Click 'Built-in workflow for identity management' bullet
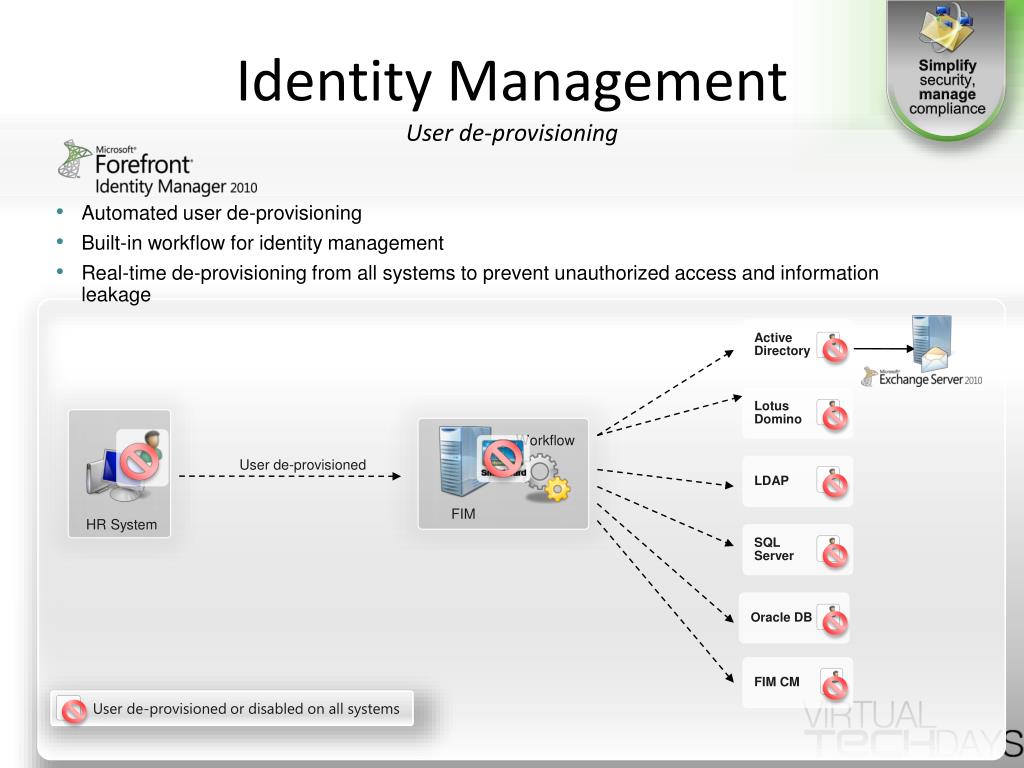This screenshot has height=768, width=1024. (x=263, y=243)
